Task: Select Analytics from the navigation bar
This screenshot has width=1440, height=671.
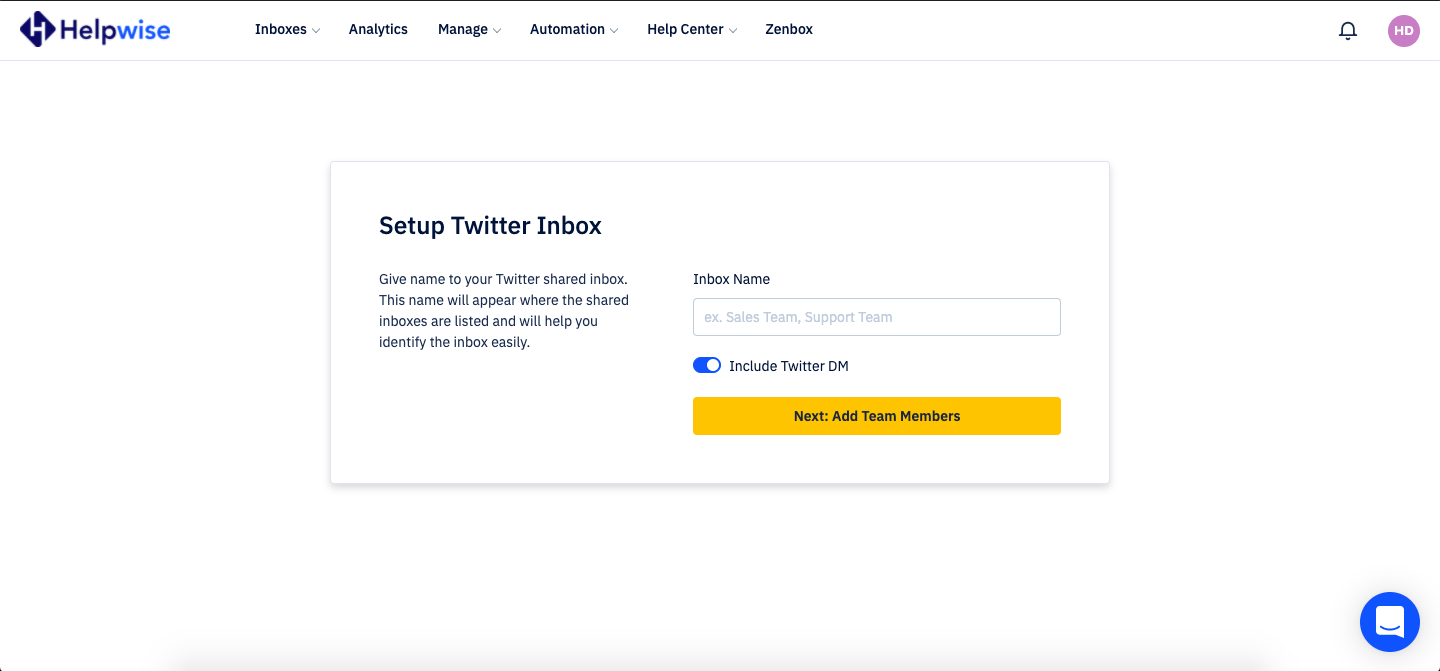Action: pyautogui.click(x=378, y=29)
